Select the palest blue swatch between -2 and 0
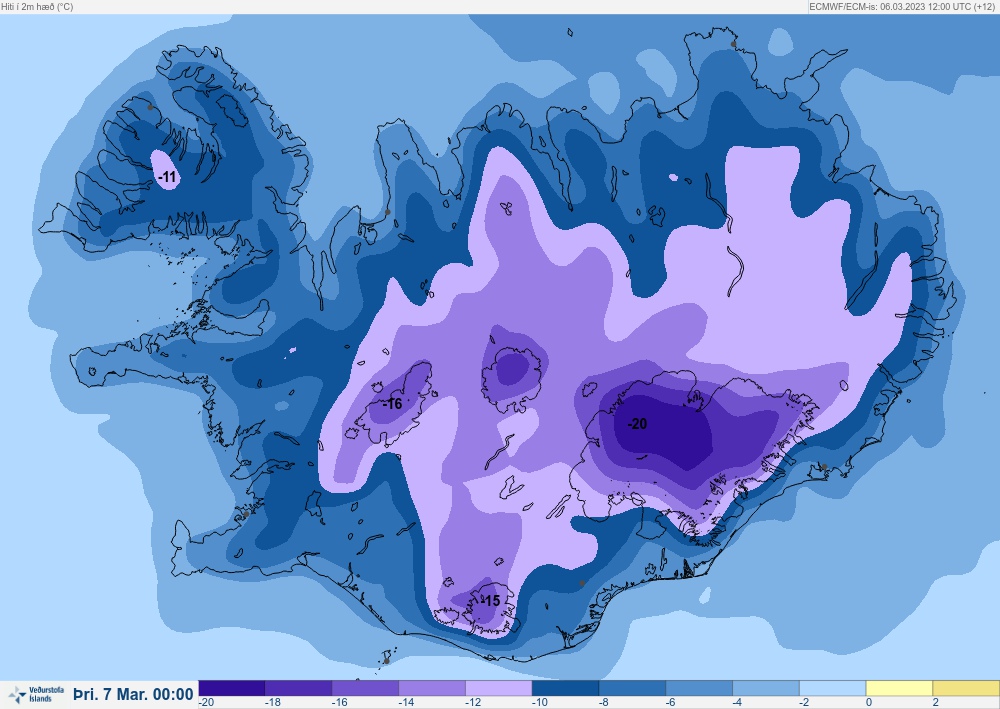 click(833, 688)
